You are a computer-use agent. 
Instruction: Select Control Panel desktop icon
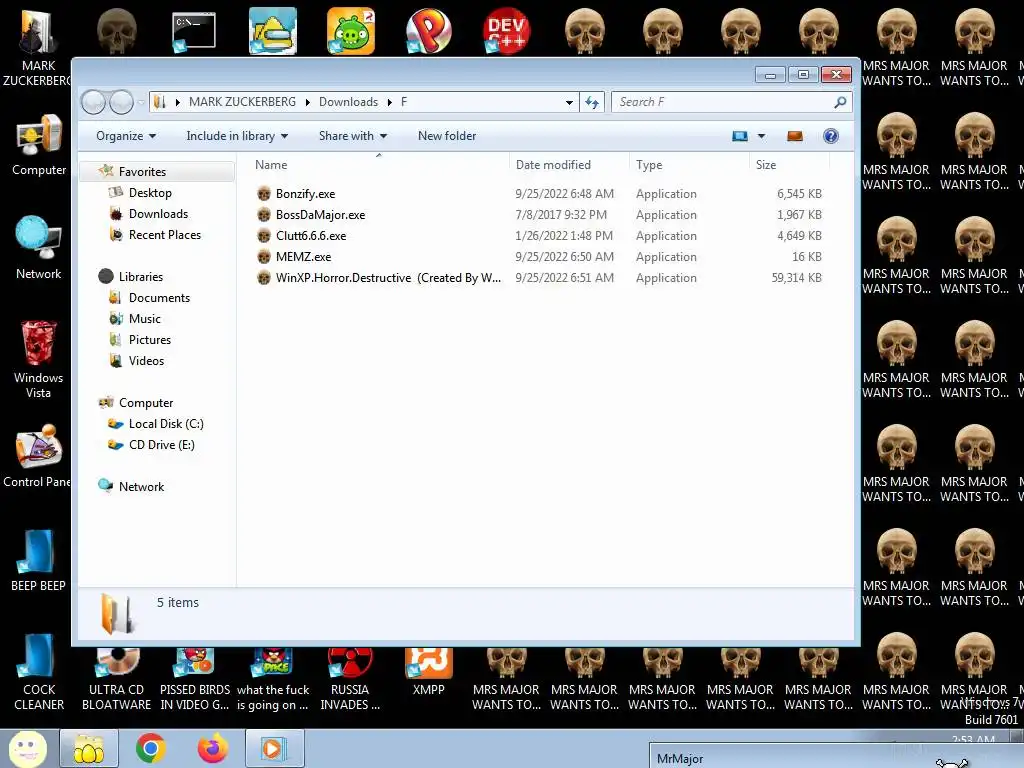click(x=37, y=456)
